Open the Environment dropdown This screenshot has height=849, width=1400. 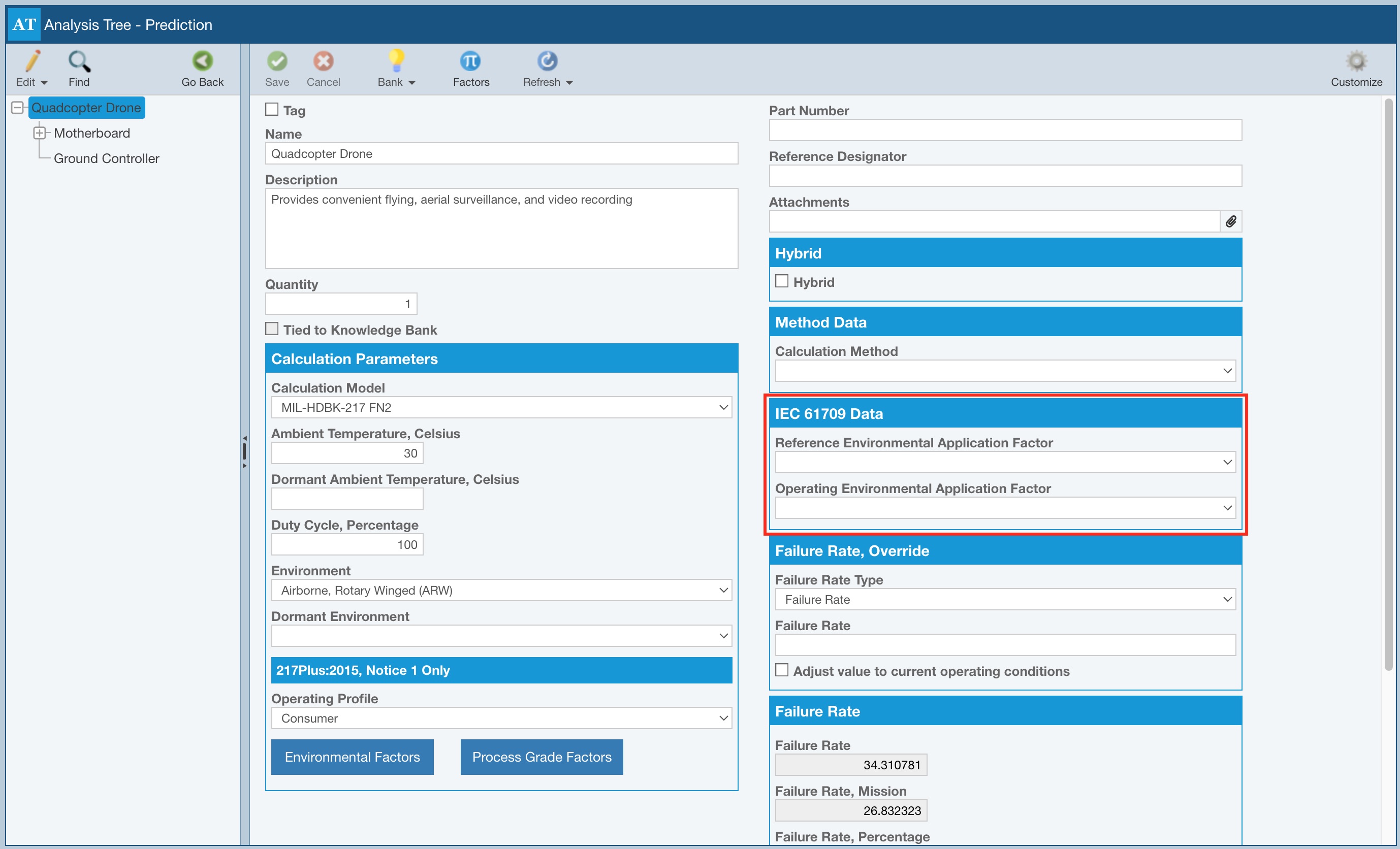tap(501, 590)
